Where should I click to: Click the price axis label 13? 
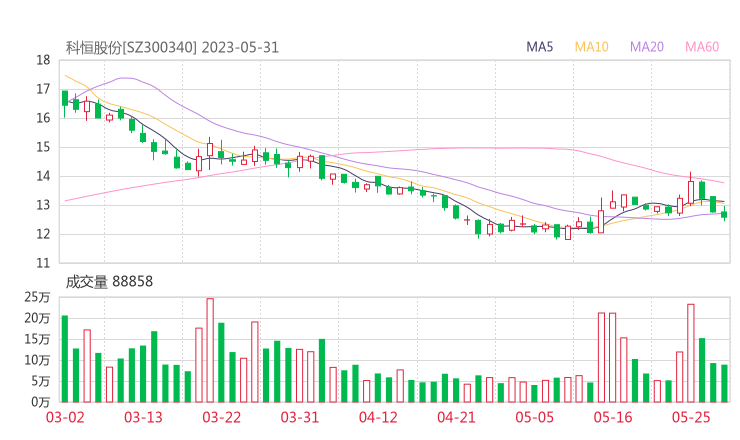43,205
